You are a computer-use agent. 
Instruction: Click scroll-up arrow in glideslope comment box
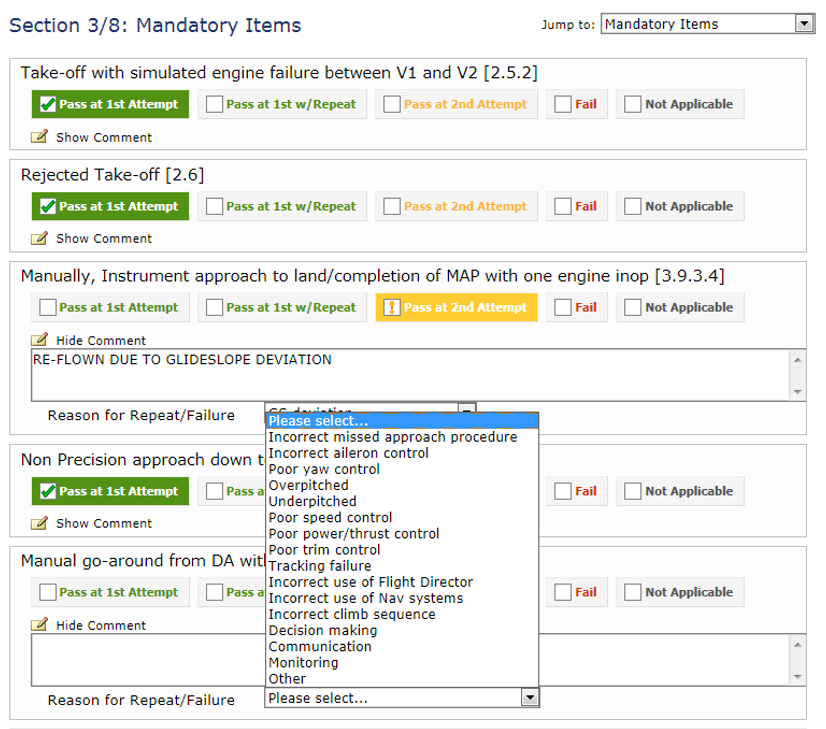click(x=797, y=359)
